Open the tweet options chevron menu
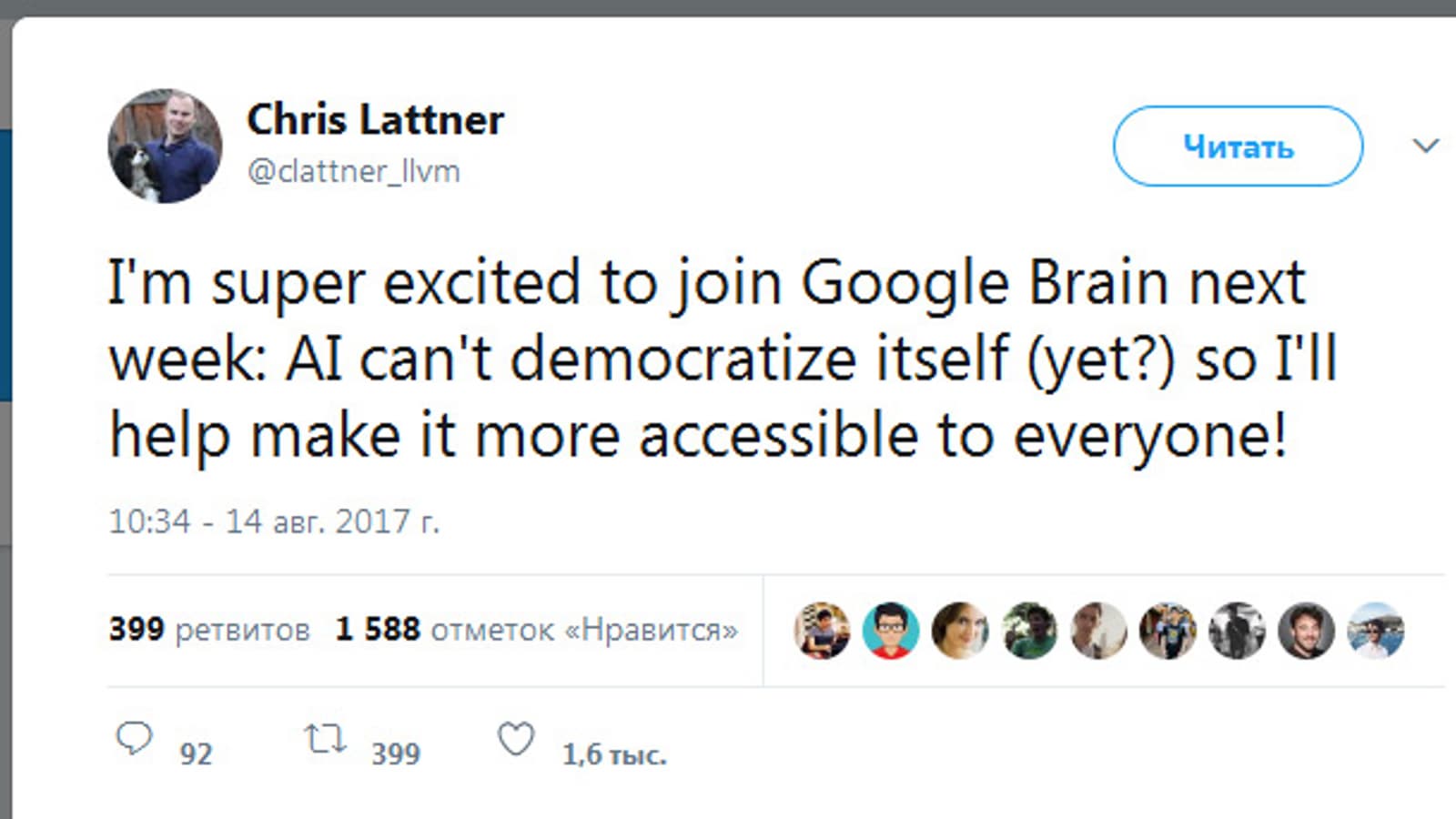Viewport: 1456px width, 819px height. click(1425, 146)
